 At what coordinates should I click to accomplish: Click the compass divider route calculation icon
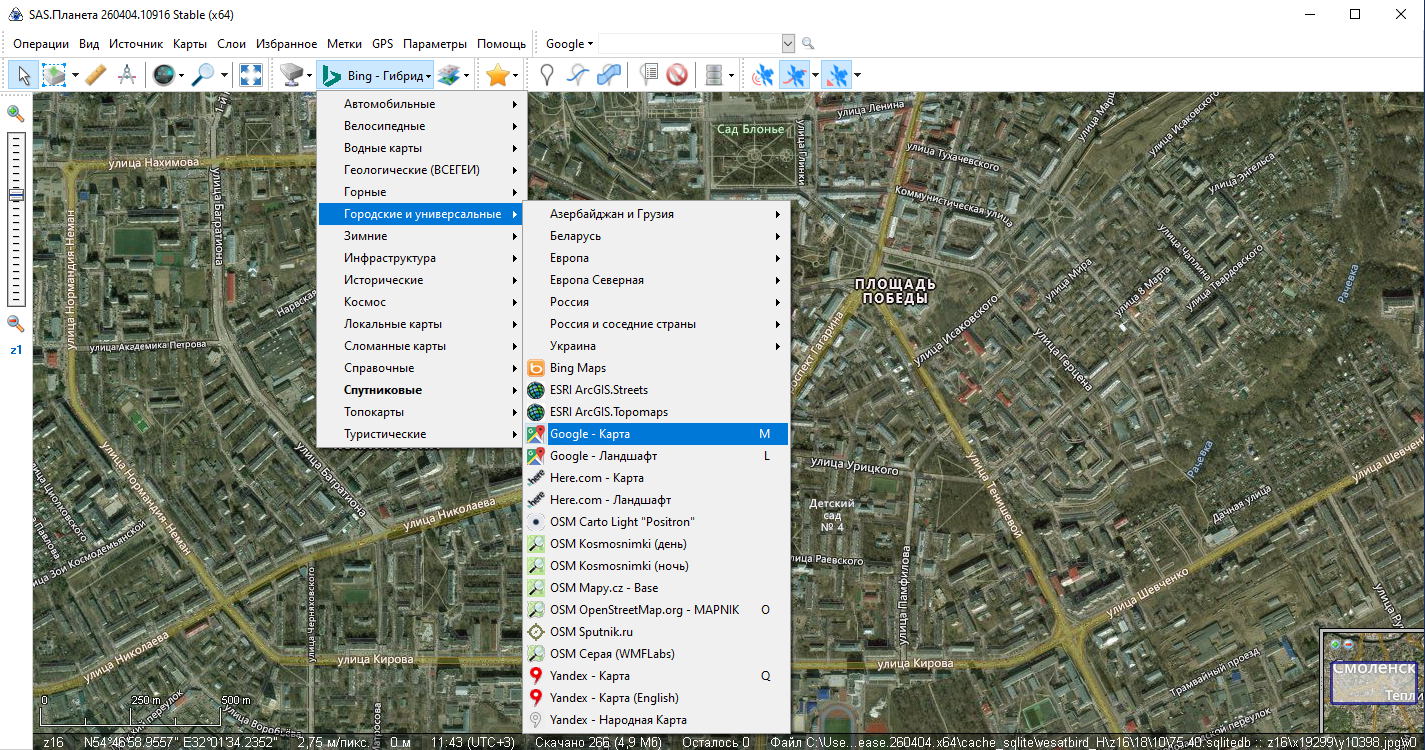coord(127,75)
